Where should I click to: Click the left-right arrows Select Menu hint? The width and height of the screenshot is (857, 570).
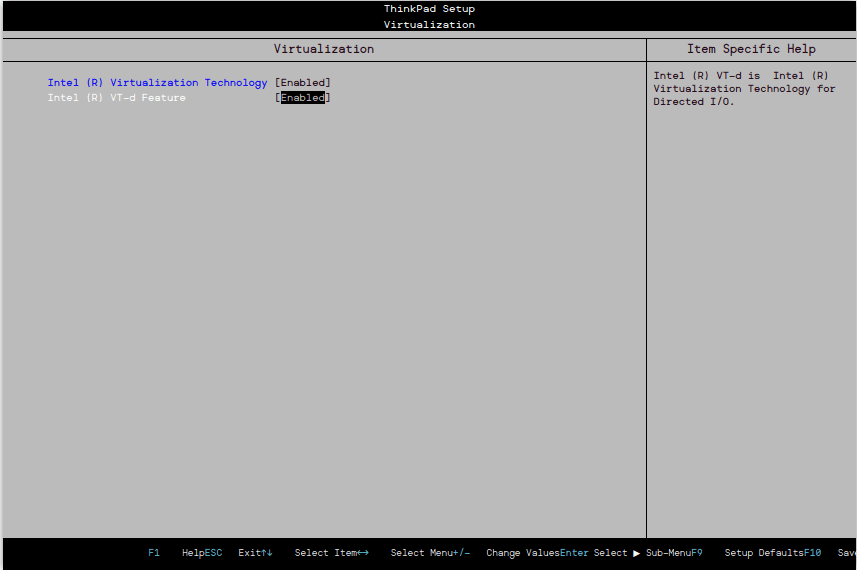click(x=405, y=553)
